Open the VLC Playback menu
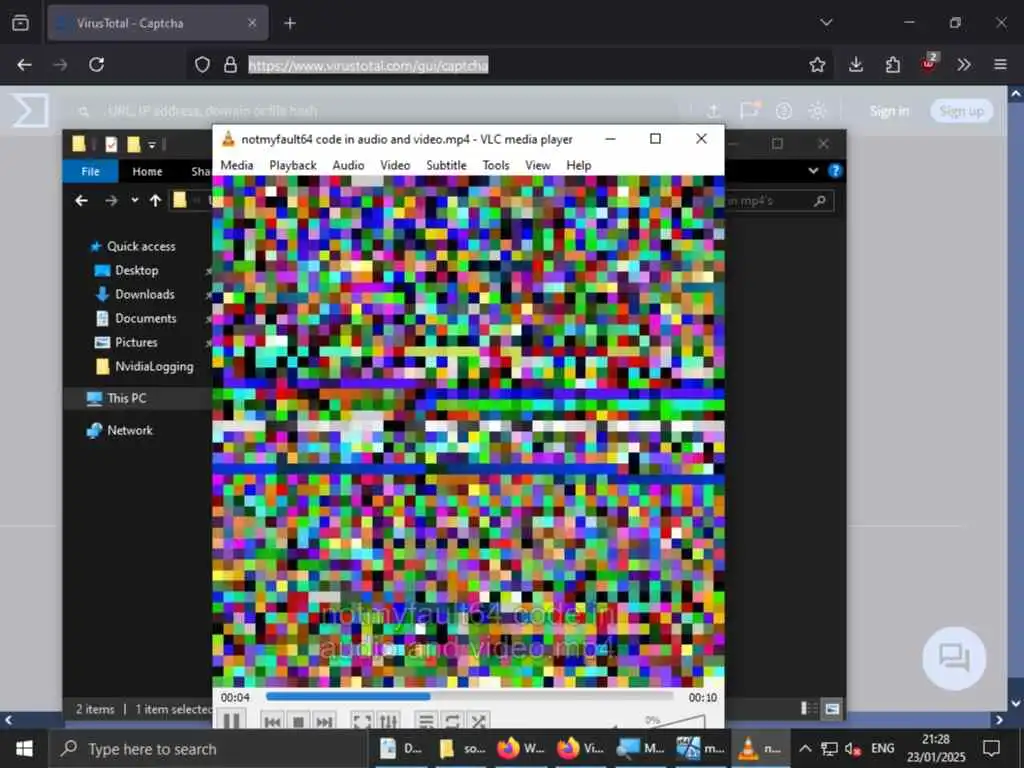The width and height of the screenshot is (1024, 768). [x=293, y=165]
